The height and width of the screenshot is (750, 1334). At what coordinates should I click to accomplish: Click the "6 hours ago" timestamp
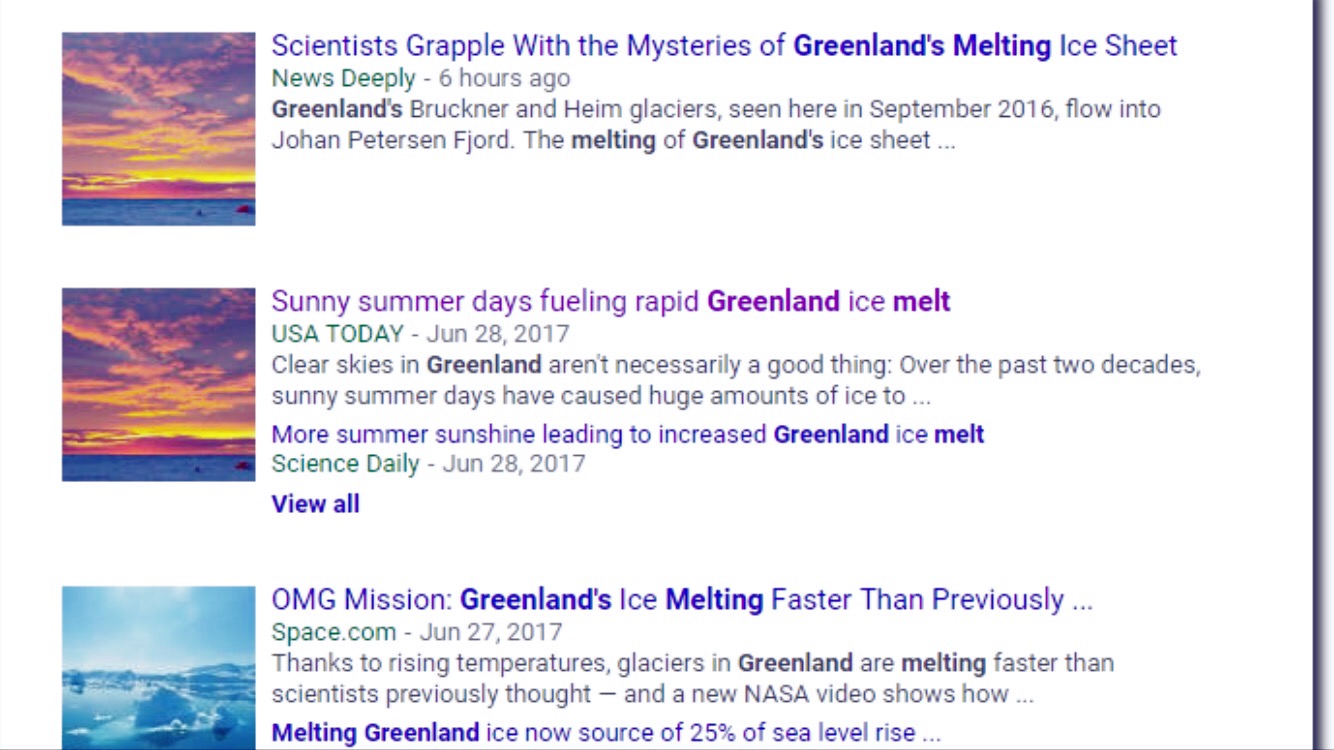504,78
